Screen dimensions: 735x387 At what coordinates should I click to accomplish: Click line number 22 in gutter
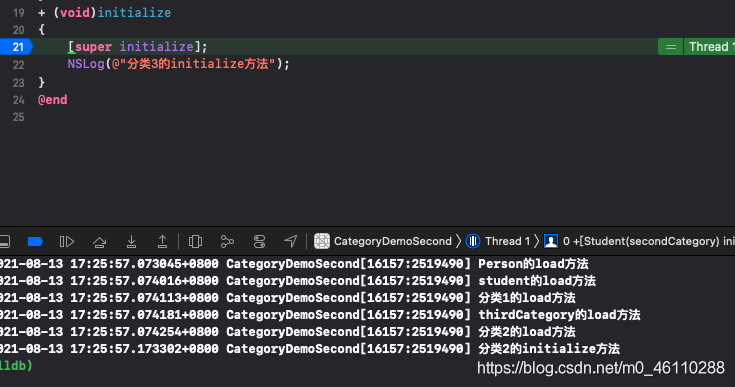tap(18, 65)
